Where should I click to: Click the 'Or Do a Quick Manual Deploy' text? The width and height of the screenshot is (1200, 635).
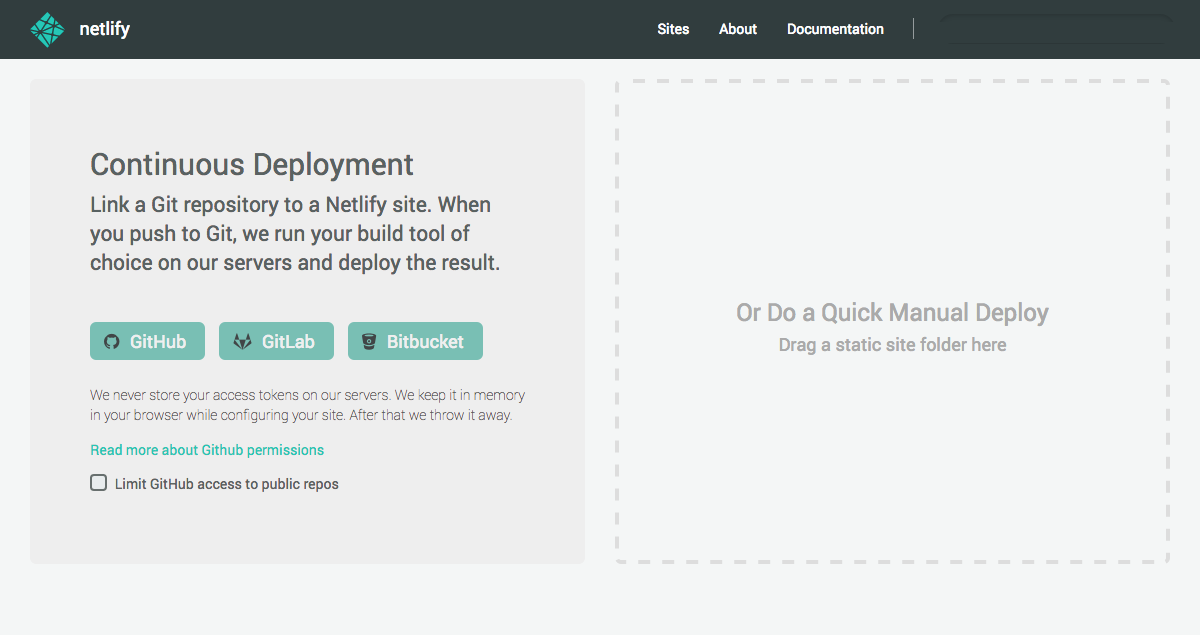[891, 312]
